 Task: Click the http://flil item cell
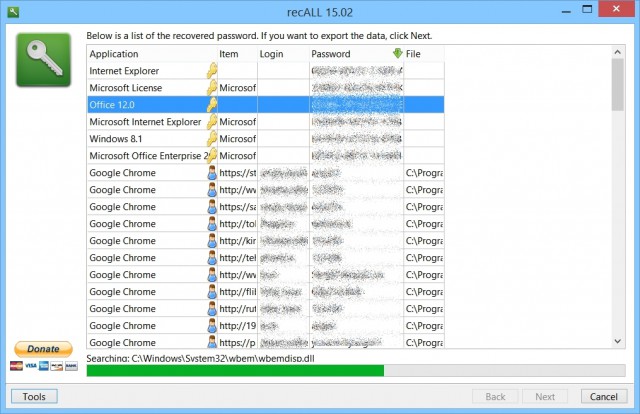pyautogui.click(x=238, y=292)
